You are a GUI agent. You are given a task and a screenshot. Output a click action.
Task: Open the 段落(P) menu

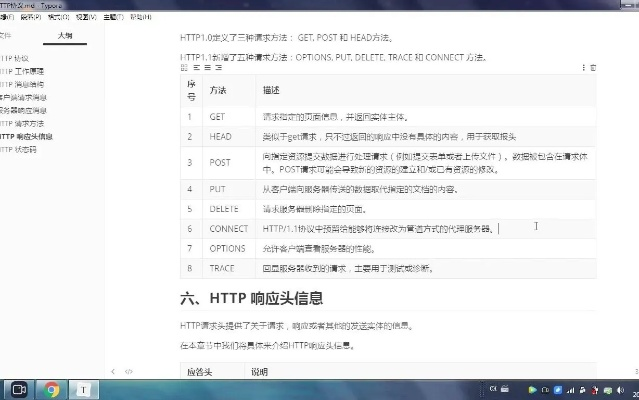[30, 17]
